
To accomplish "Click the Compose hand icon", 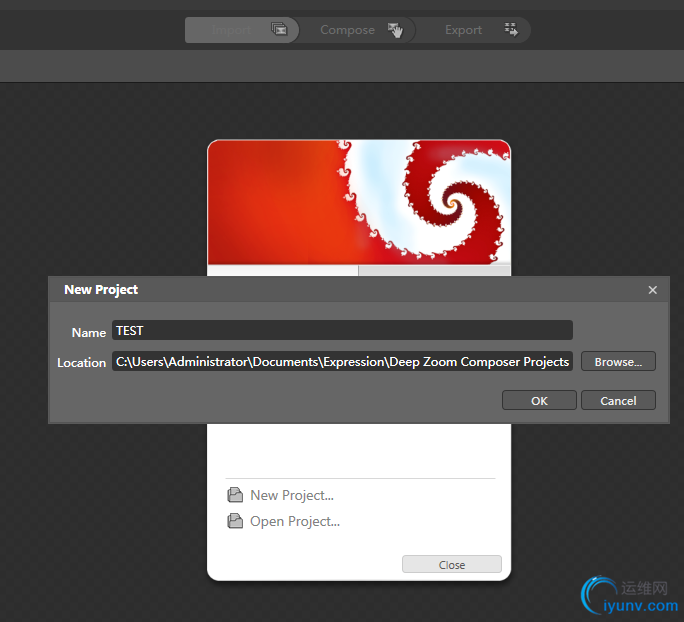I will (395, 30).
